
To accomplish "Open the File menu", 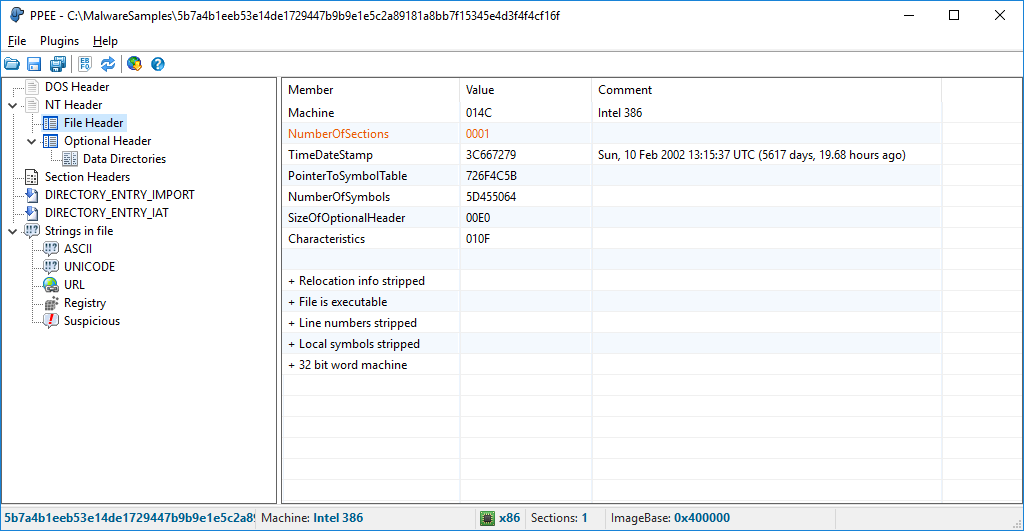I will click(17, 41).
